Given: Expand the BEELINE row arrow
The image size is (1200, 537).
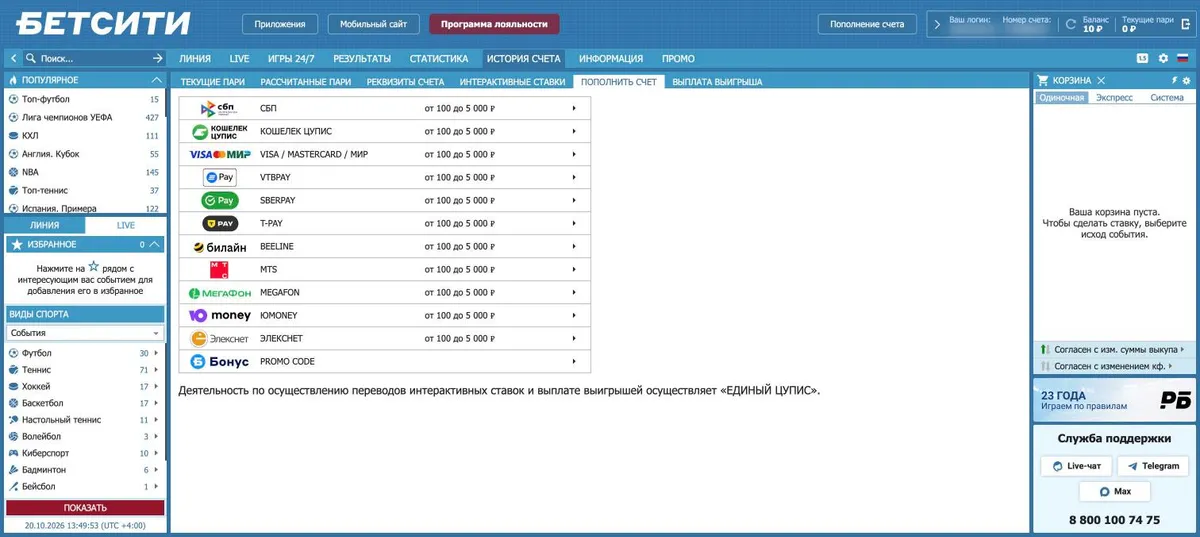Looking at the screenshot, I should (x=574, y=247).
